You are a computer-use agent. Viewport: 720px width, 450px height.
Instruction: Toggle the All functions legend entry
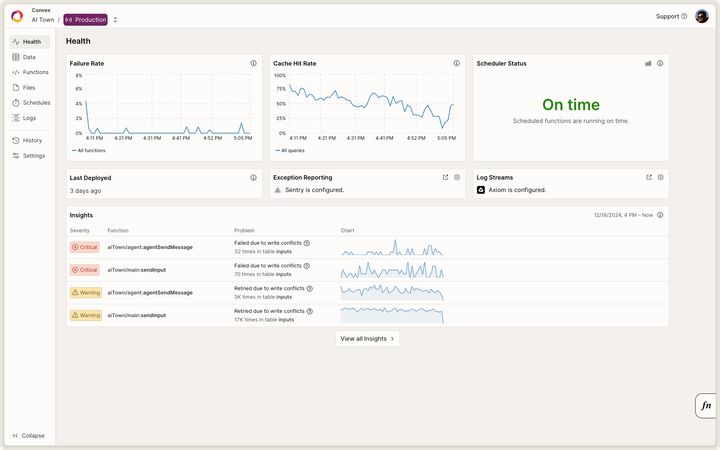click(x=89, y=151)
